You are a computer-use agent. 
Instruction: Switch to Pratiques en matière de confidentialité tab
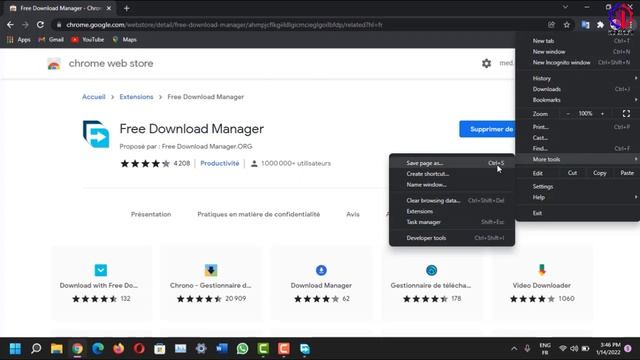click(x=259, y=214)
